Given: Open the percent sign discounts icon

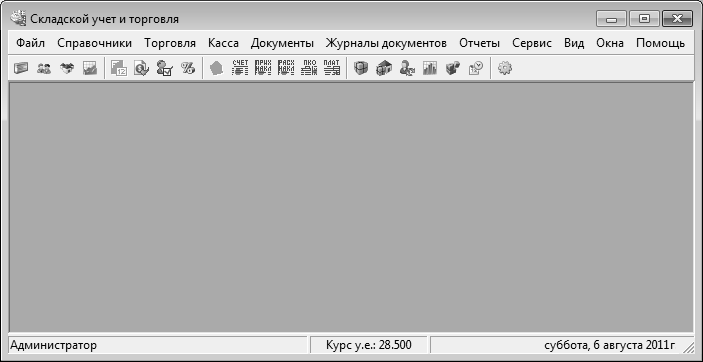Looking at the screenshot, I should coord(187,69).
